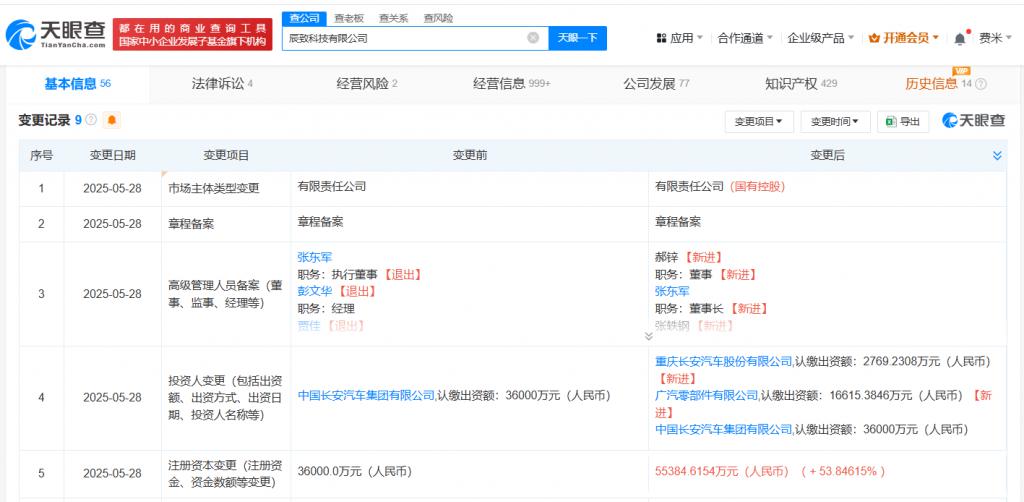Viewport: 1024px width, 502px height.
Task: Select the 经营信息 tab
Action: click(x=512, y=84)
